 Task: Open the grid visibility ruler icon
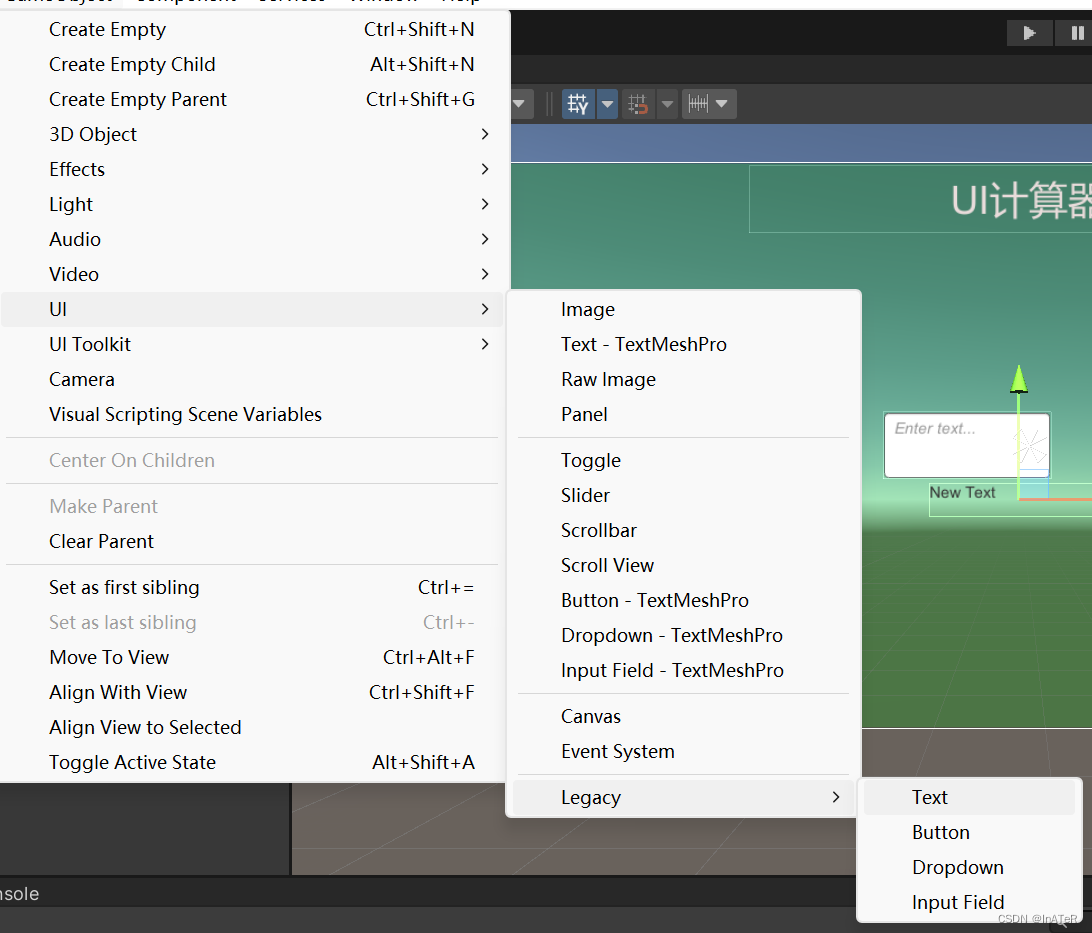coord(700,104)
